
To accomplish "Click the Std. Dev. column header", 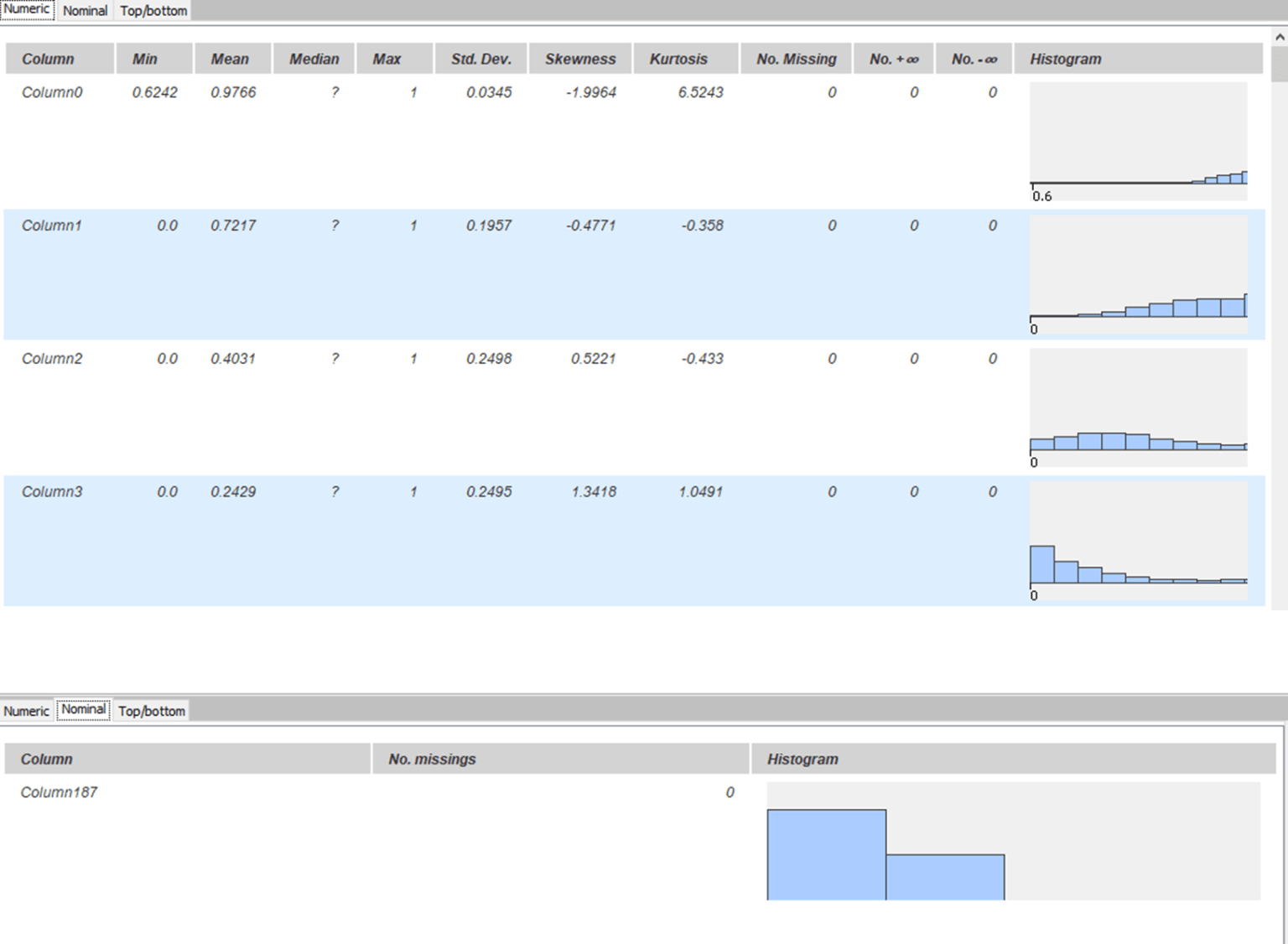I will coord(481,59).
